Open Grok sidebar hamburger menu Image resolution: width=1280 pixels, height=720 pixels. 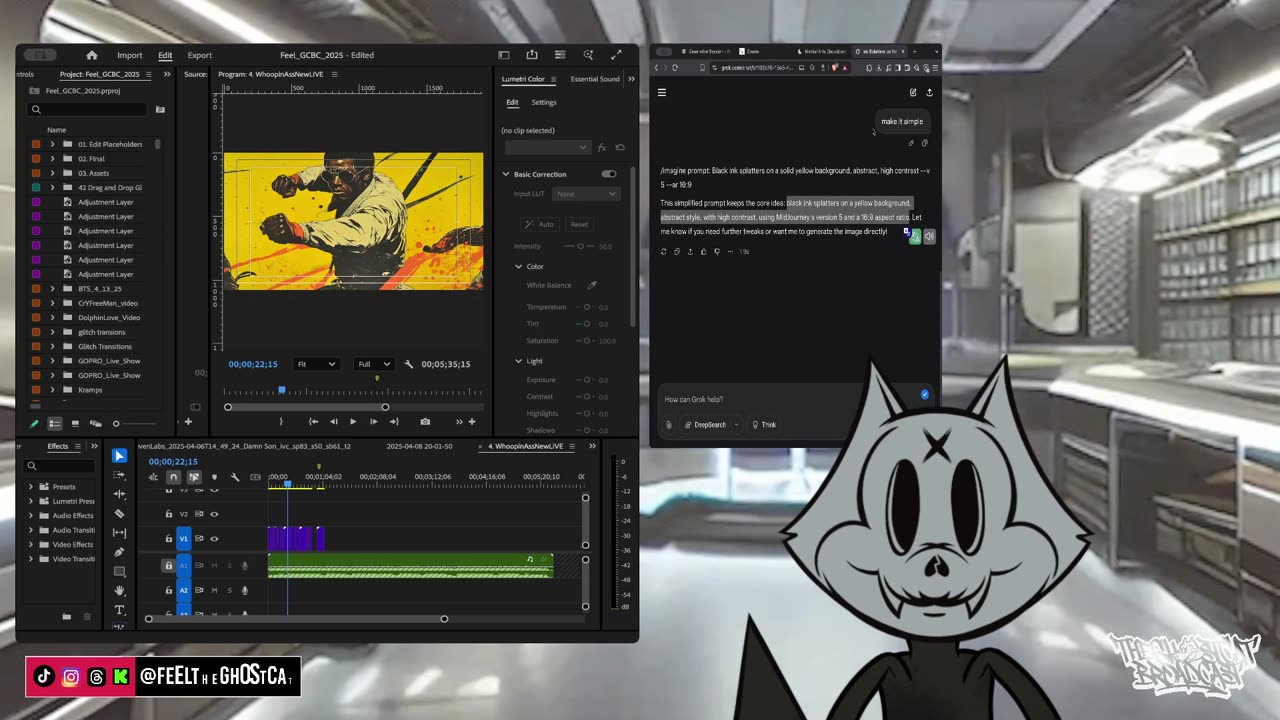pos(661,92)
